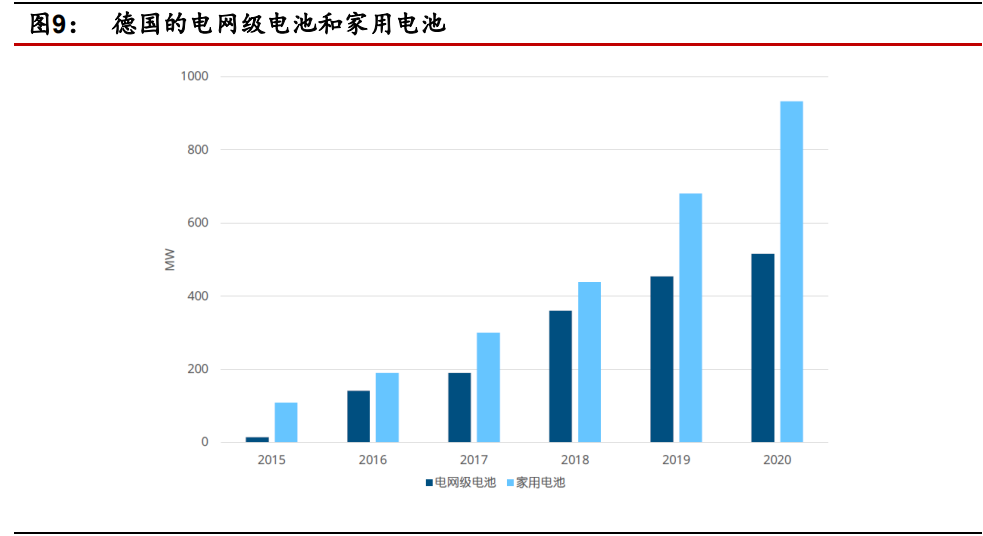Select the 2018 dark blue grid battery bar
This screenshot has height=536, width=983.
click(x=560, y=377)
